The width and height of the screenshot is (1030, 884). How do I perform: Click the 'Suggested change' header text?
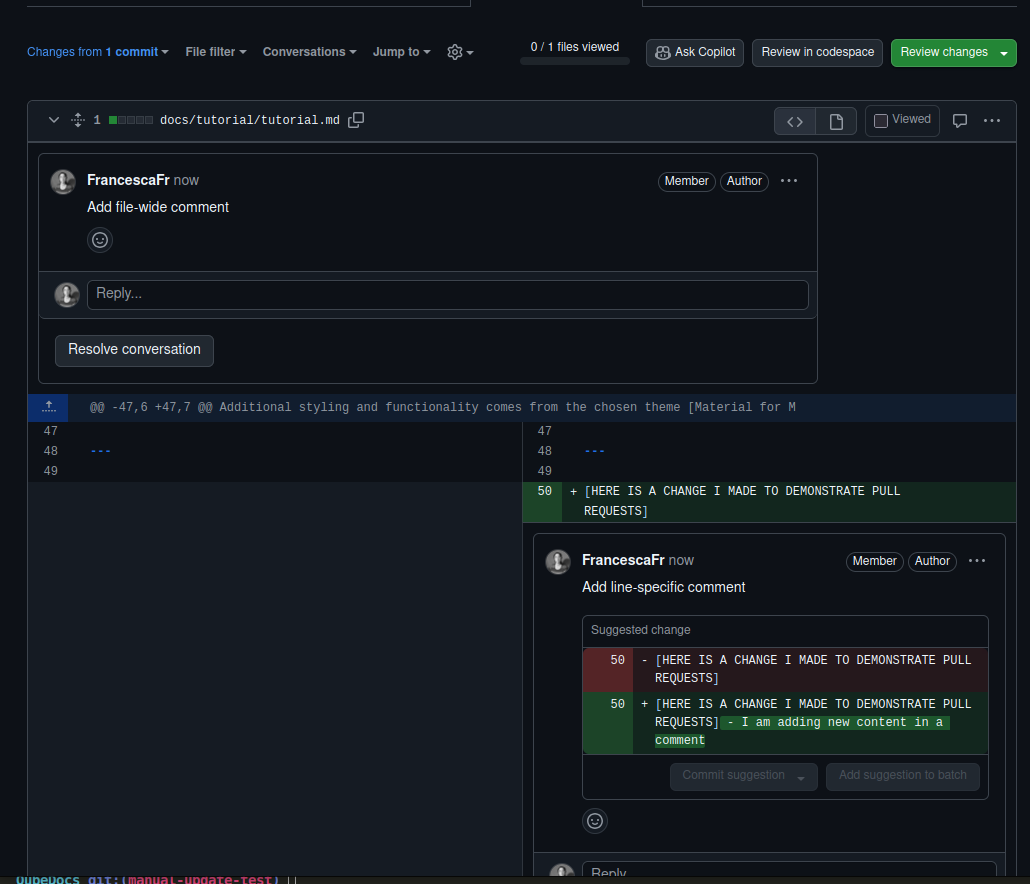[640, 630]
